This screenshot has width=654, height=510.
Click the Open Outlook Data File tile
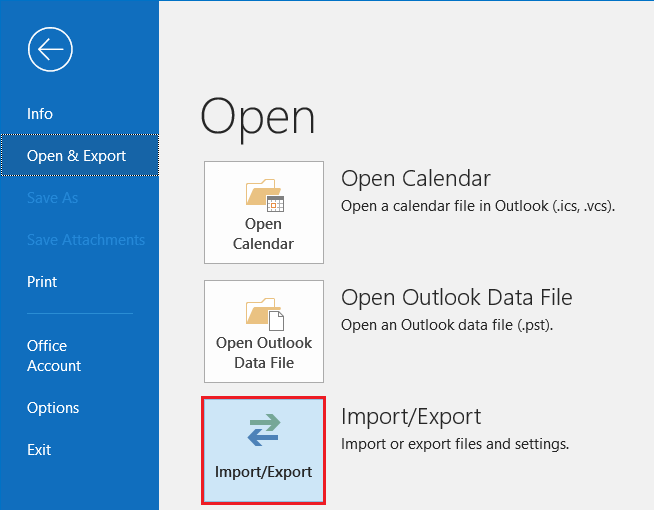click(x=264, y=332)
